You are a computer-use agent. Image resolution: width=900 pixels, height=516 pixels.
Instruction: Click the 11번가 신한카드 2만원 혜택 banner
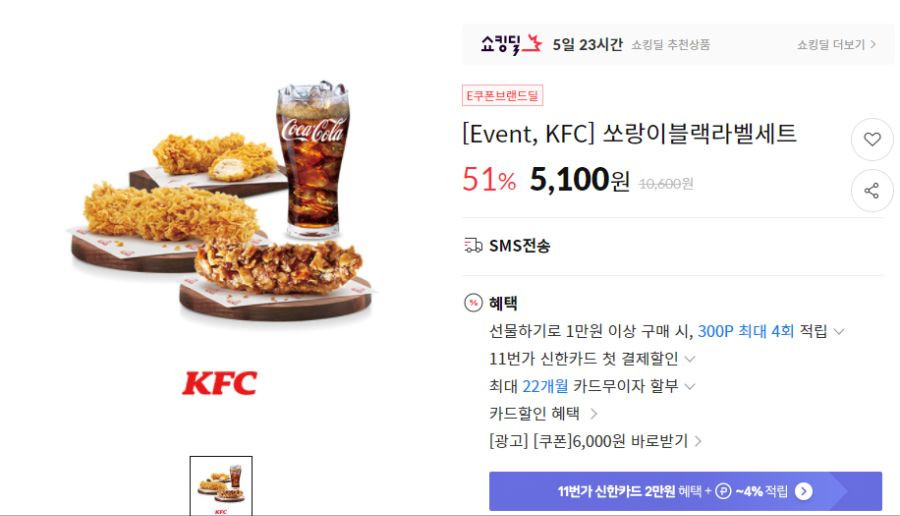685,491
